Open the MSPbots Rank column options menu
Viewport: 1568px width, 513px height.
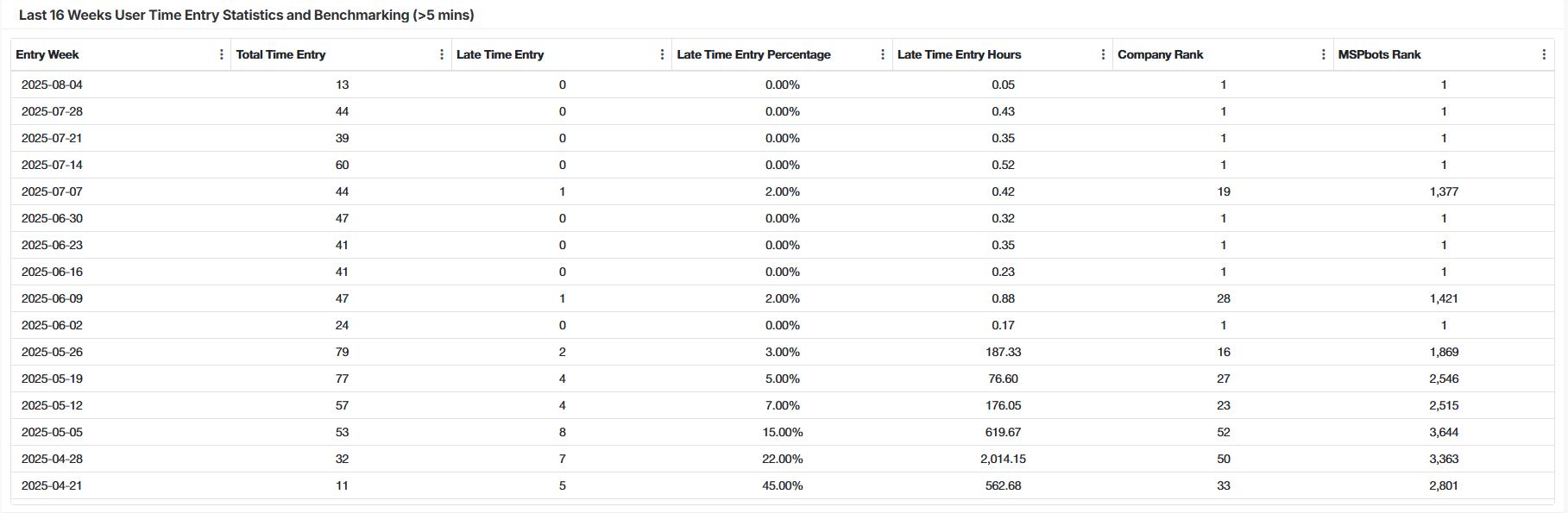(1544, 54)
